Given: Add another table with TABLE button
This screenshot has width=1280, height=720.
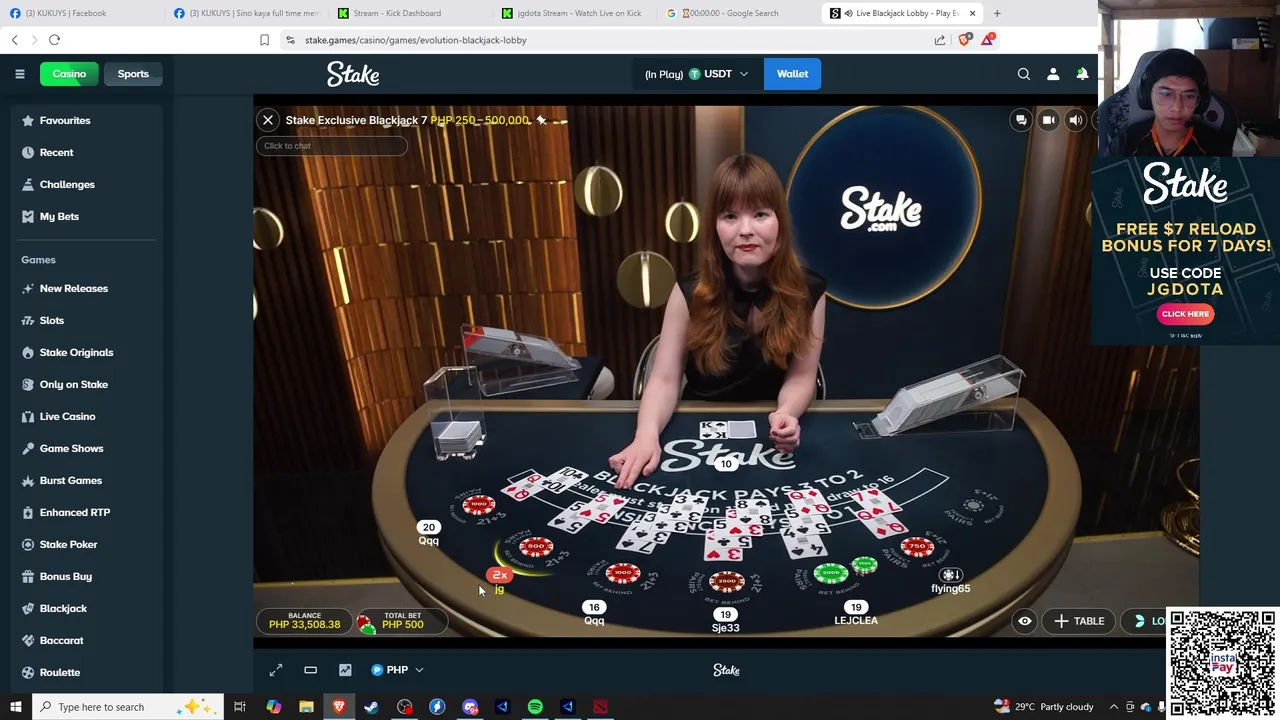Looking at the screenshot, I should click(x=1079, y=621).
